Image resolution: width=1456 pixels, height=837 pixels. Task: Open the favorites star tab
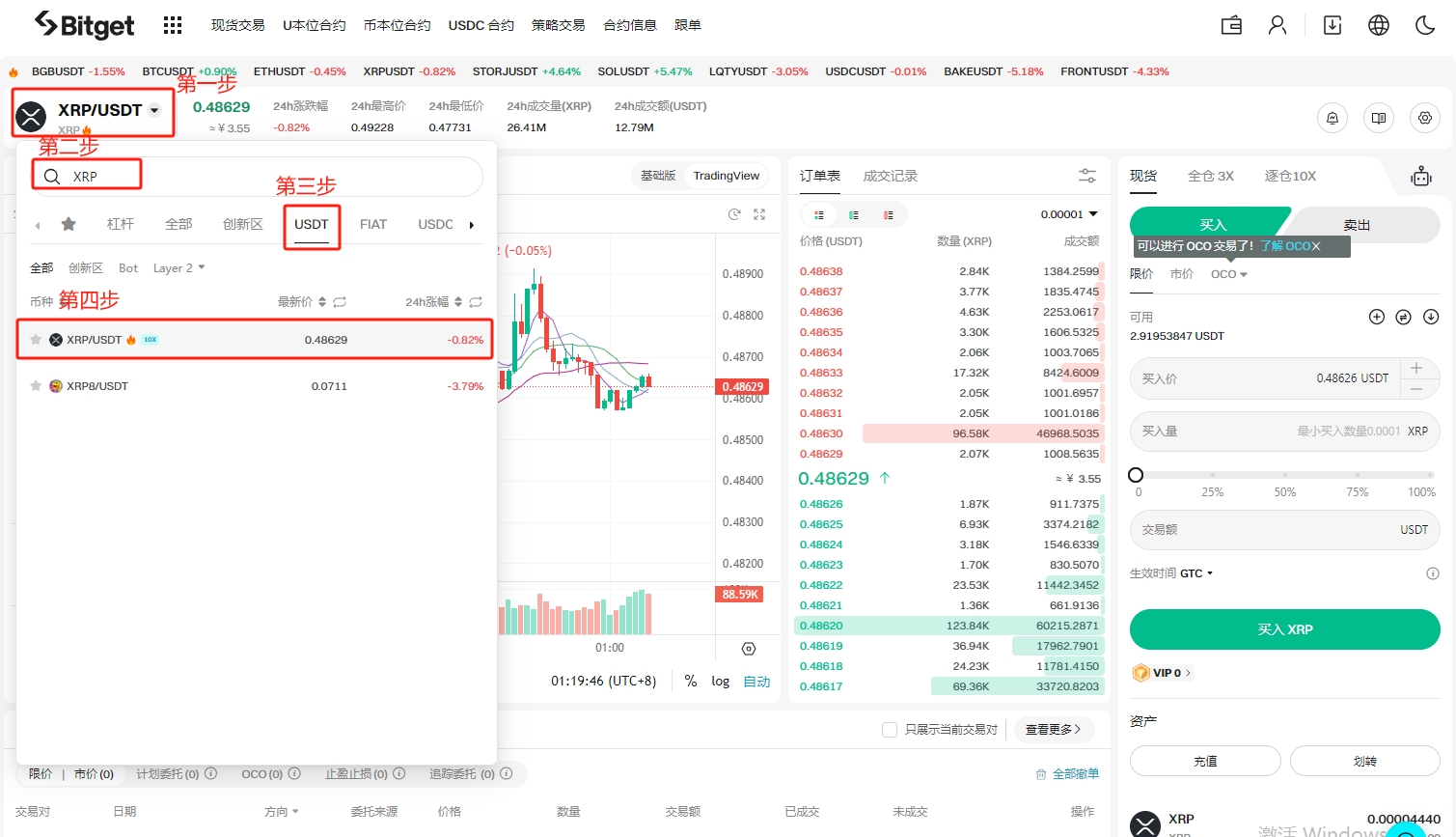[69, 224]
